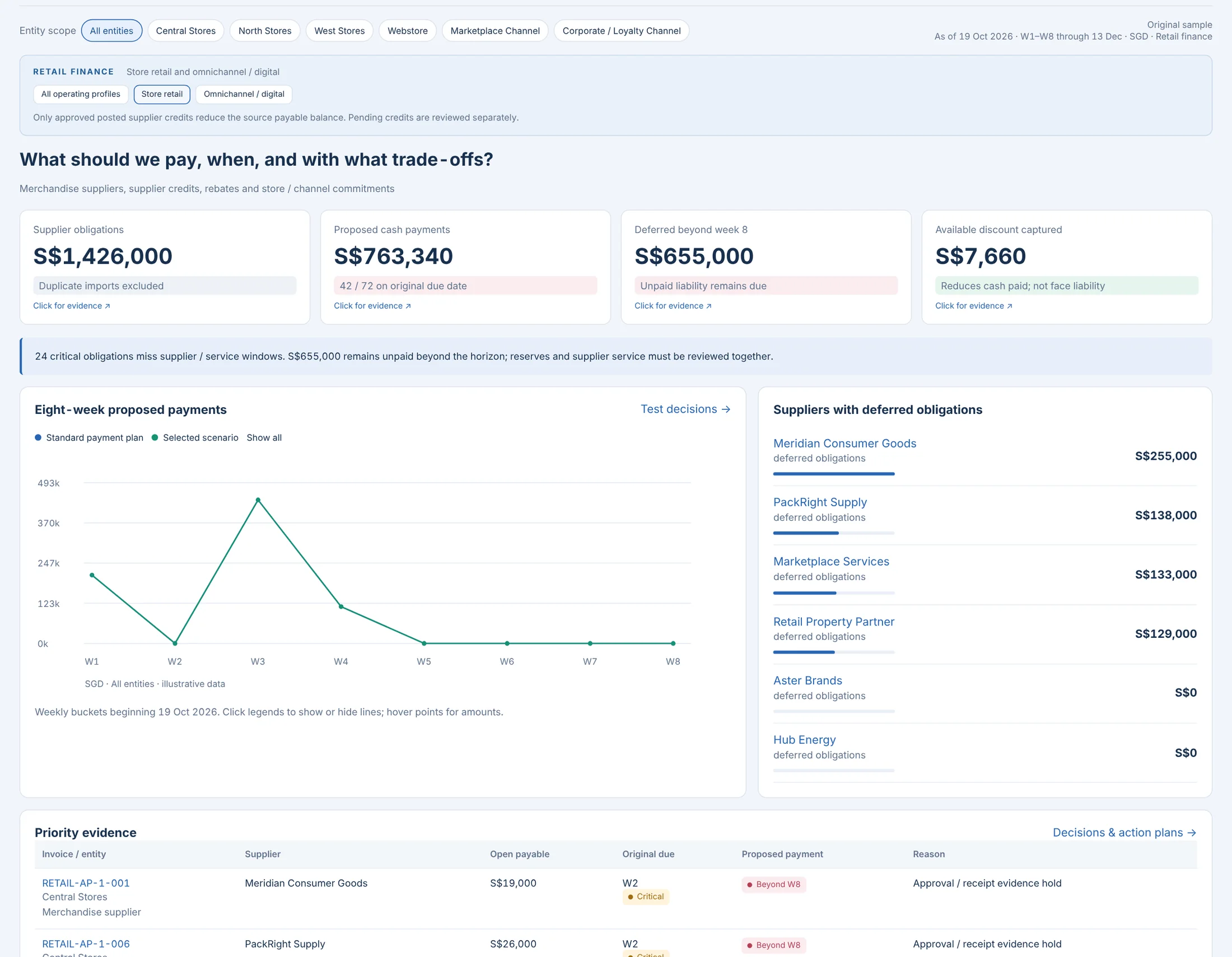Open evidence for Deferred beyond week 8
The width and height of the screenshot is (1232, 957).
[673, 306]
